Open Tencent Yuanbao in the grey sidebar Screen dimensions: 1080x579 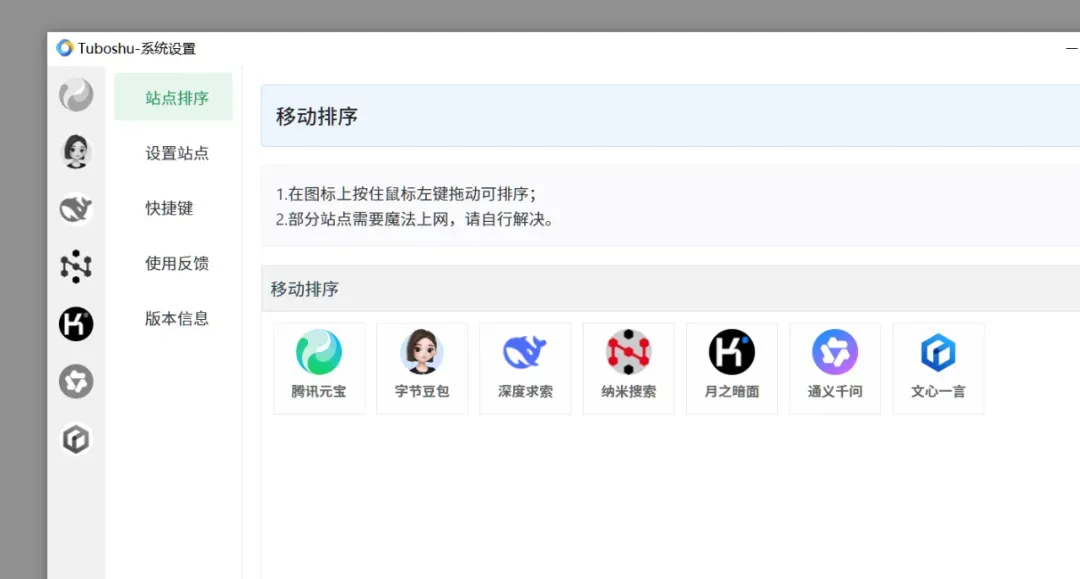click(76, 95)
